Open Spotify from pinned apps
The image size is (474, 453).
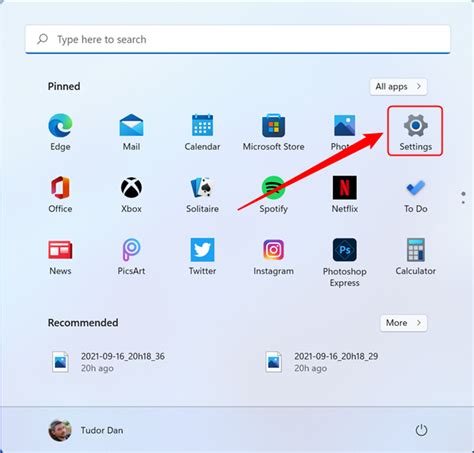273,194
